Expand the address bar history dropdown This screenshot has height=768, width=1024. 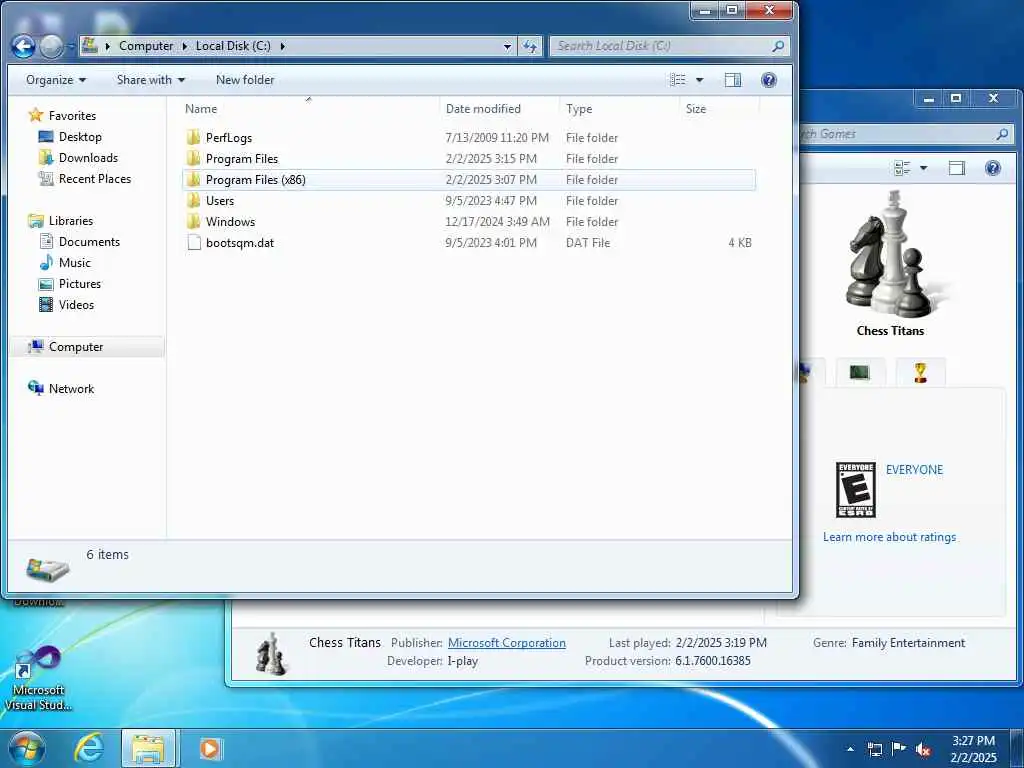507,46
